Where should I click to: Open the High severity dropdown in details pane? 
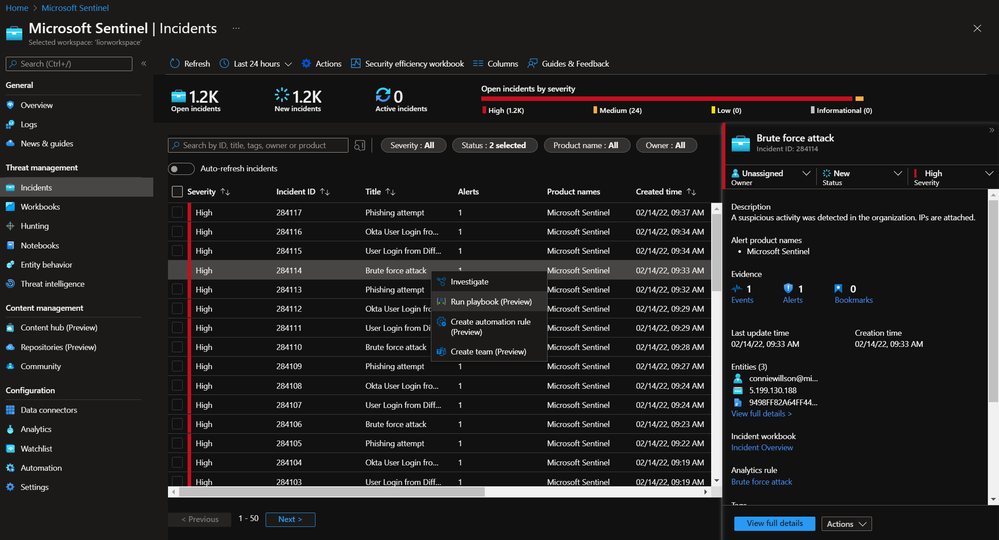(x=953, y=177)
